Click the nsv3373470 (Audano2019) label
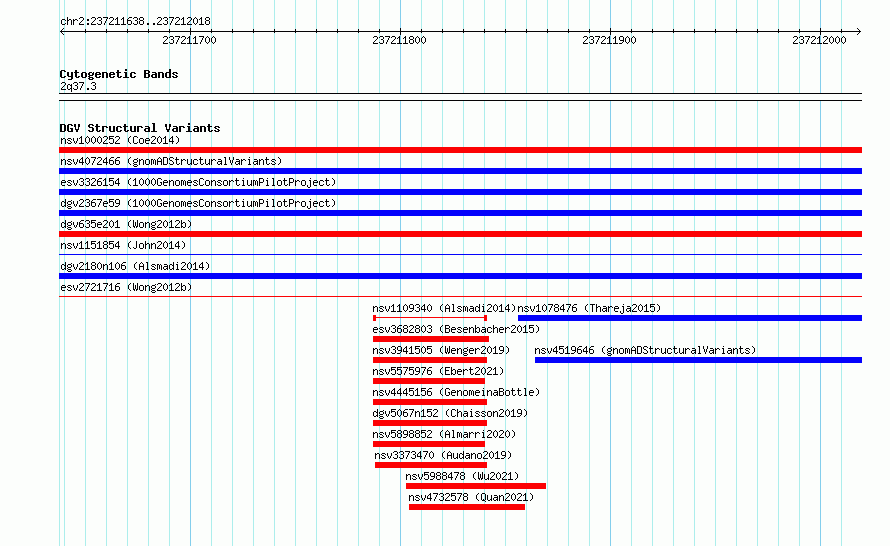This screenshot has width=890, height=546. tap(443, 455)
